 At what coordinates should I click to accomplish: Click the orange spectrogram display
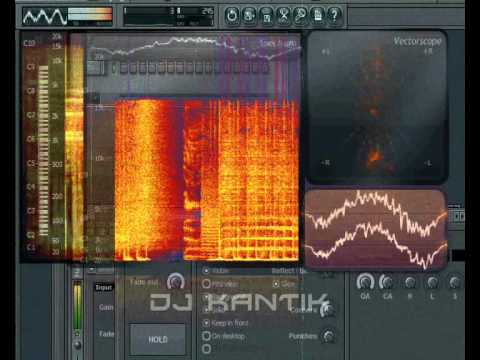[x=207, y=179]
